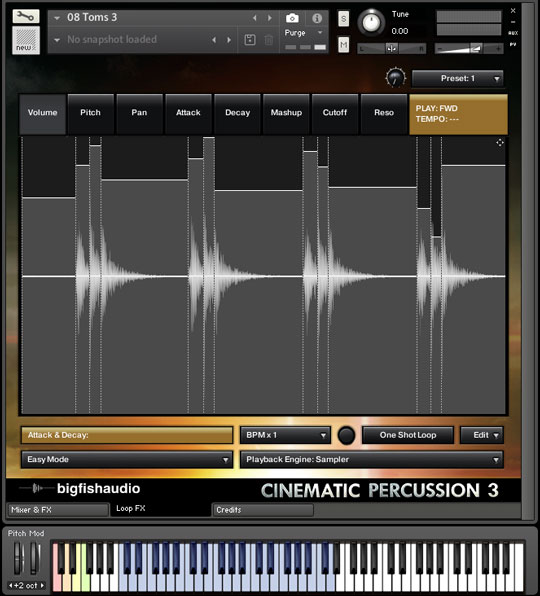Select the Reso tab
The width and height of the screenshot is (540, 596).
[384, 114]
